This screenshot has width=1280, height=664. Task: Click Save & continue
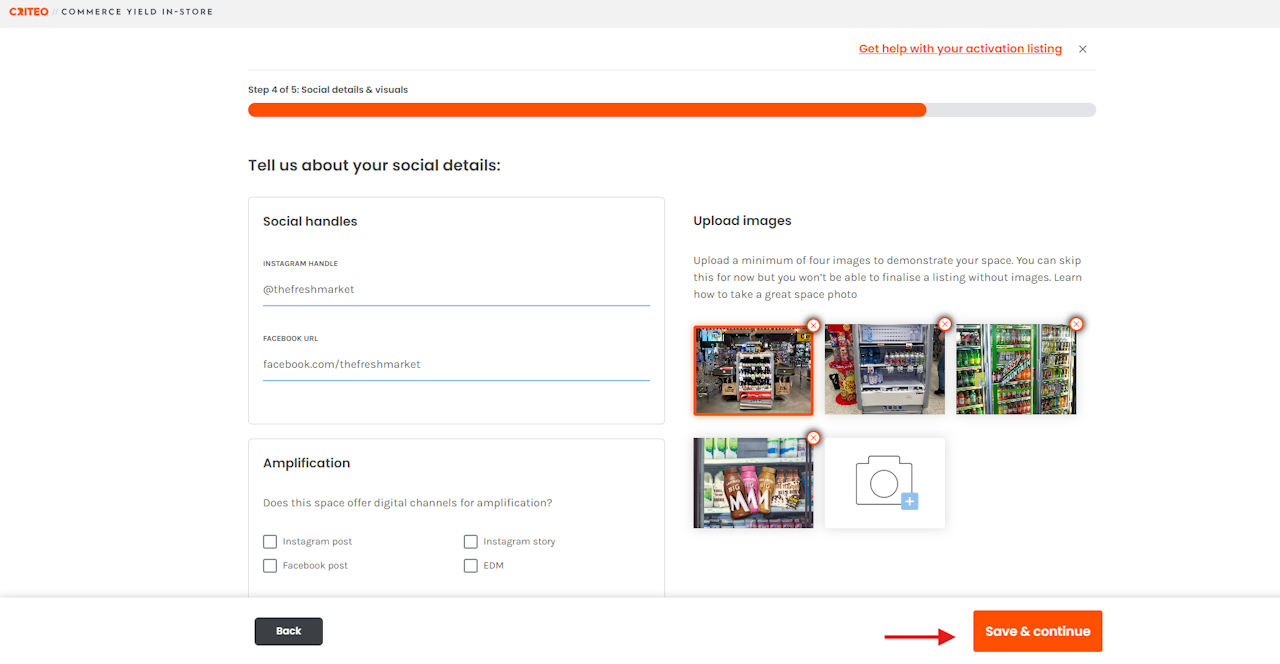[x=1038, y=631]
